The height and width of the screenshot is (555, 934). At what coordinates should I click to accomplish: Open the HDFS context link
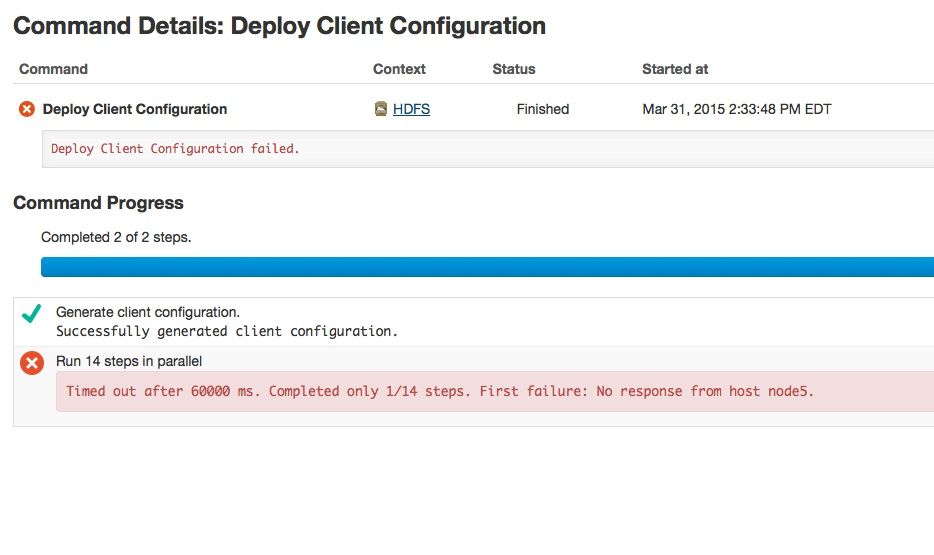click(411, 109)
